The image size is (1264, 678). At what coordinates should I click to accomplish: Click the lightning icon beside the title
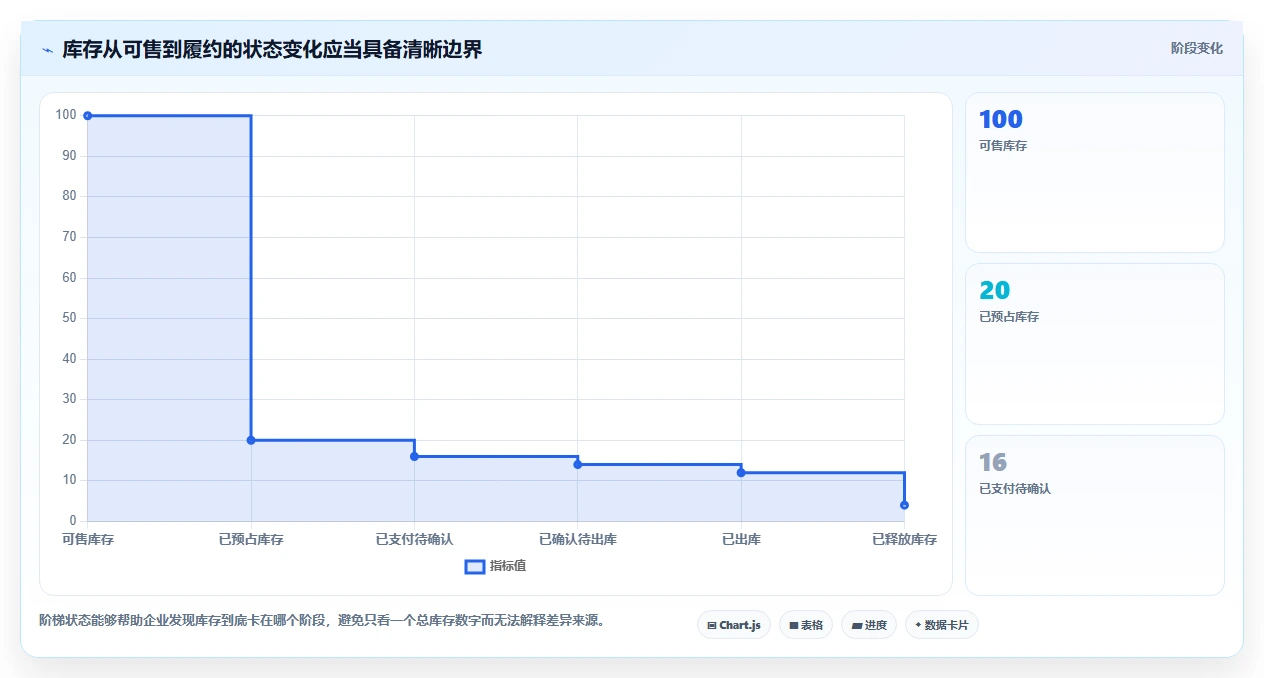47,50
